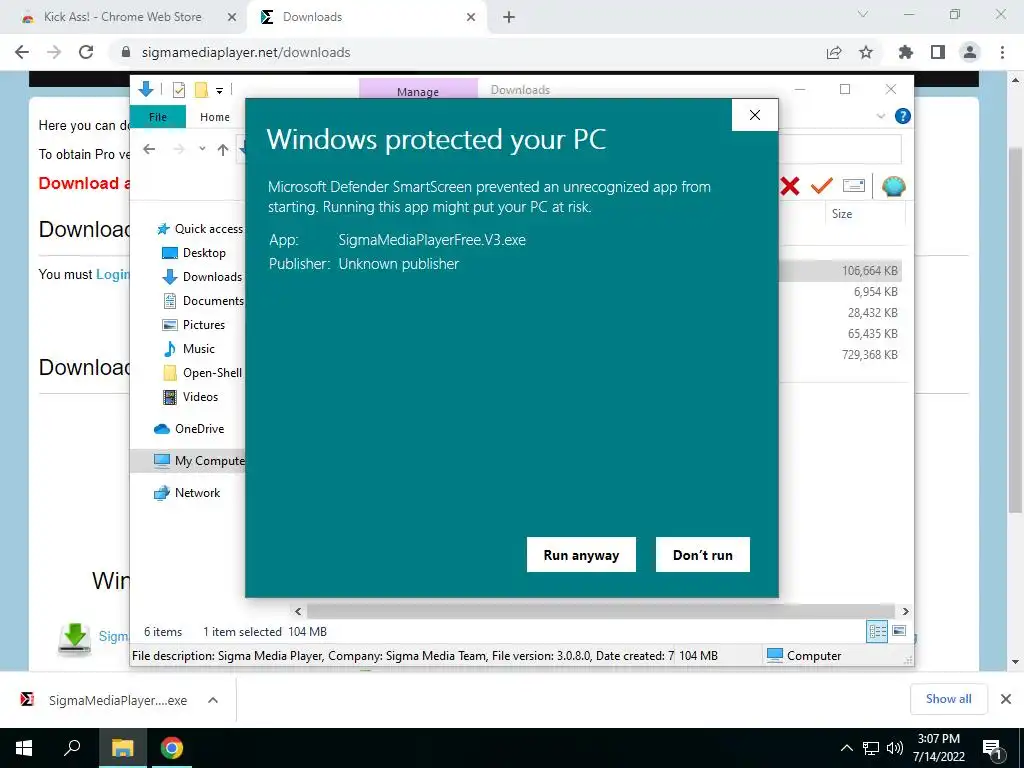Screen dimensions: 1024x768
Task: Select Network in navigation pane
Action: pos(187,493)
